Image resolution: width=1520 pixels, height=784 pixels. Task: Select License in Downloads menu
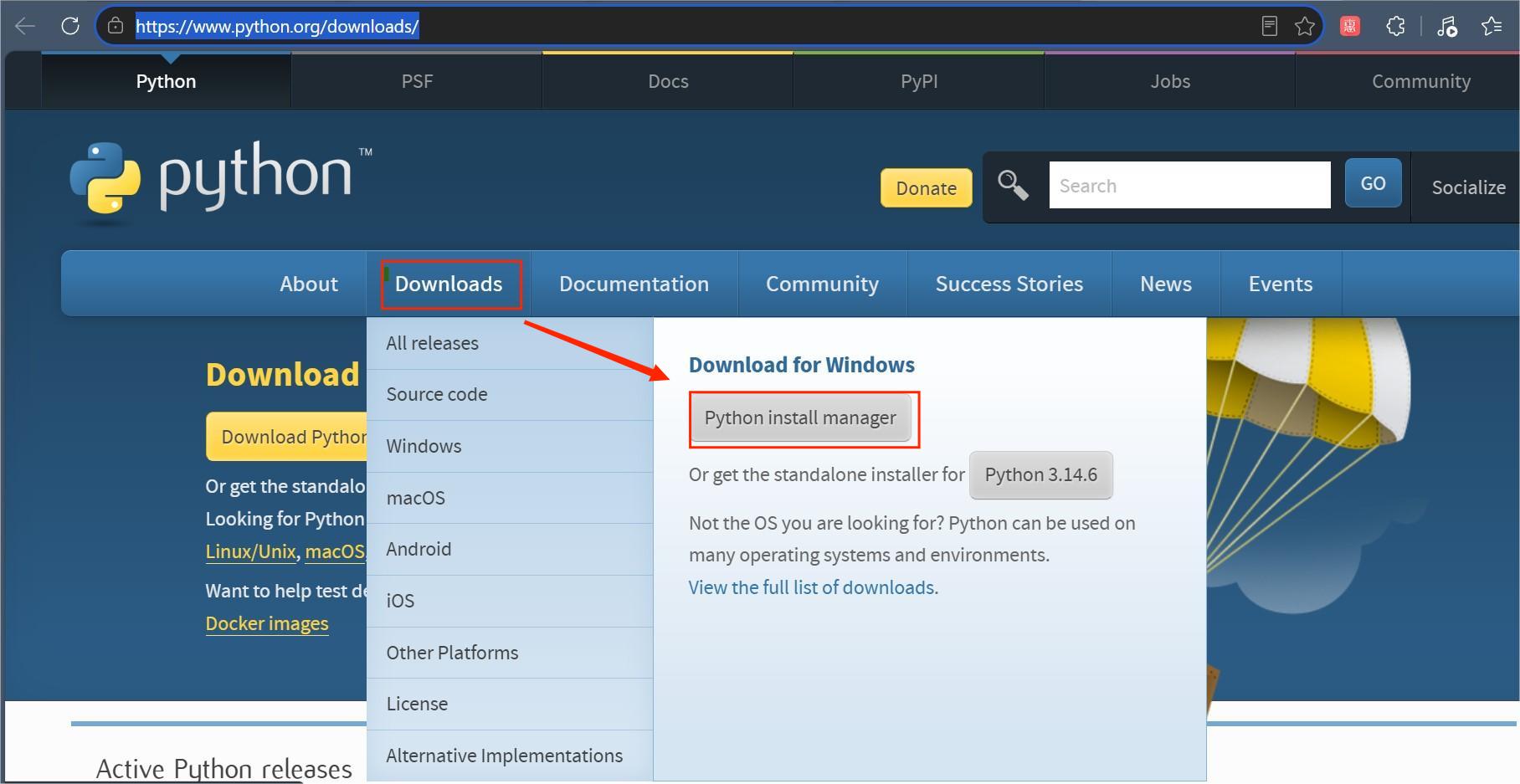510,704
